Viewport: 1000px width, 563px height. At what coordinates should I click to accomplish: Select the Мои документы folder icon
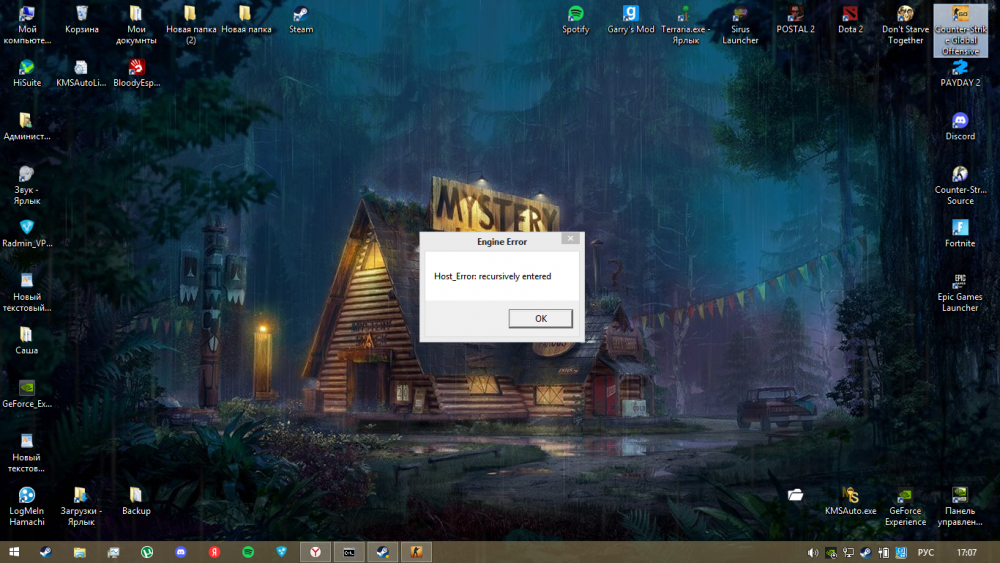136,25
